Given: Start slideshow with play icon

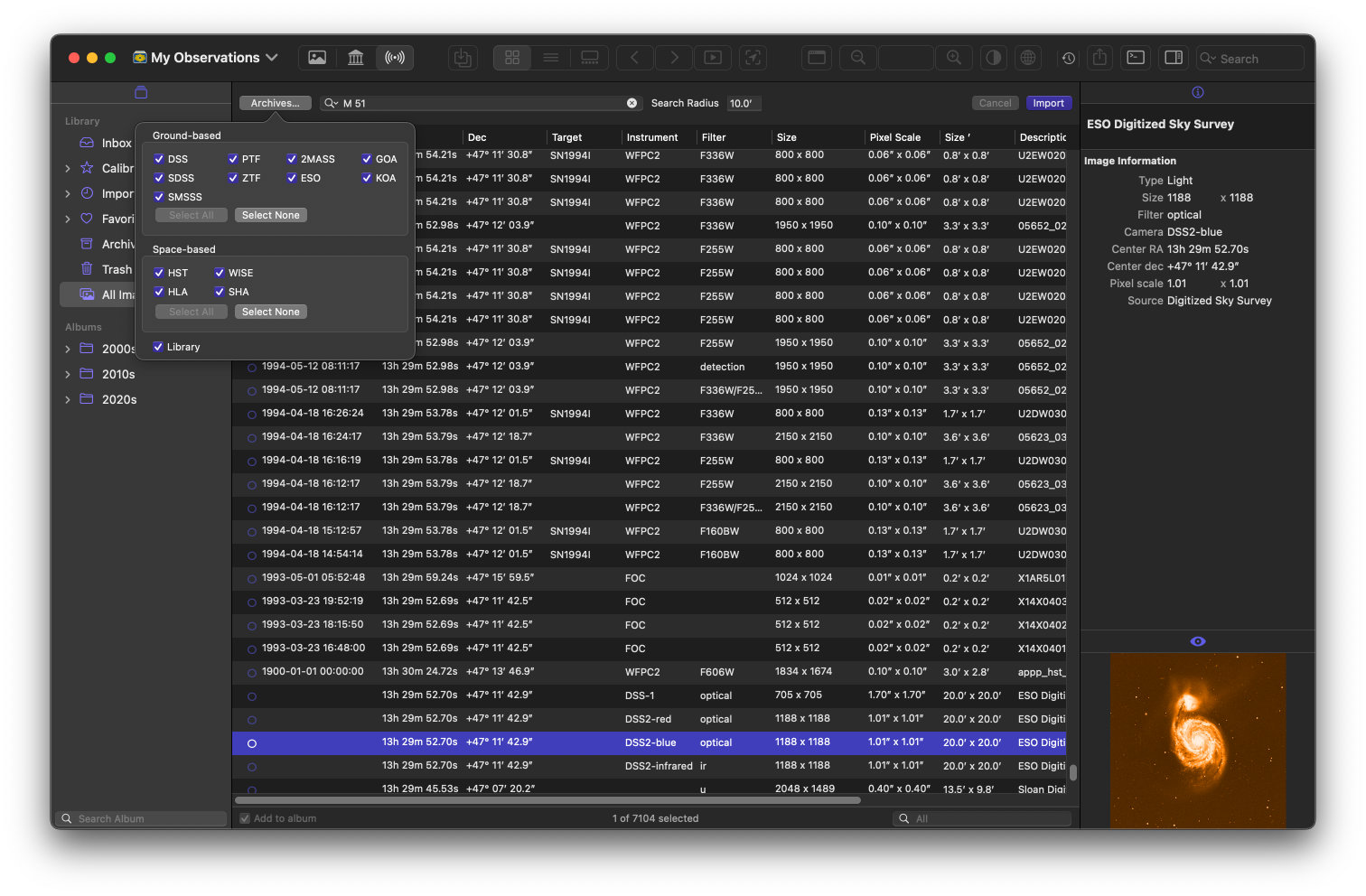Looking at the screenshot, I should point(713,58).
